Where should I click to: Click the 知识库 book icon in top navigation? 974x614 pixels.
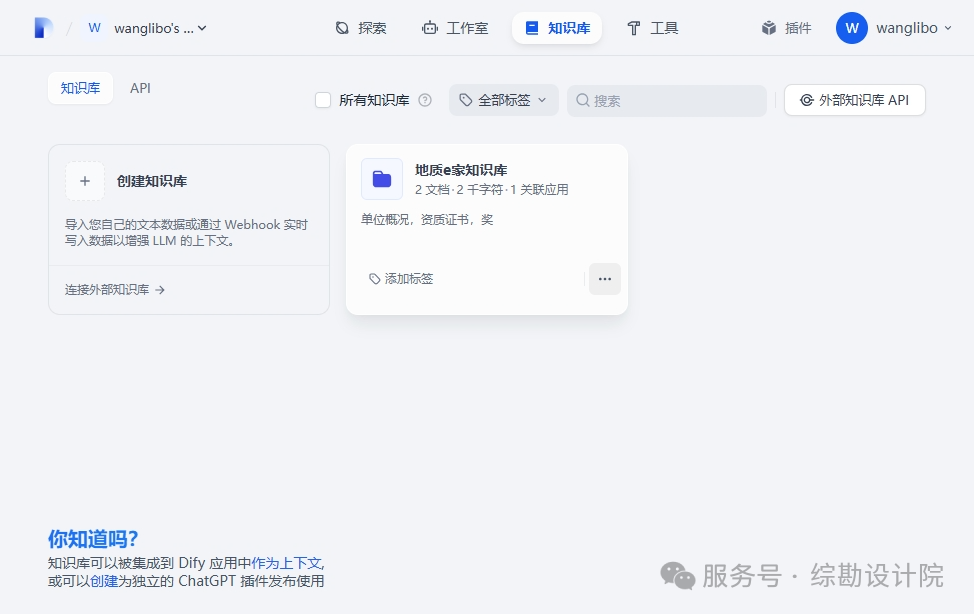point(533,28)
